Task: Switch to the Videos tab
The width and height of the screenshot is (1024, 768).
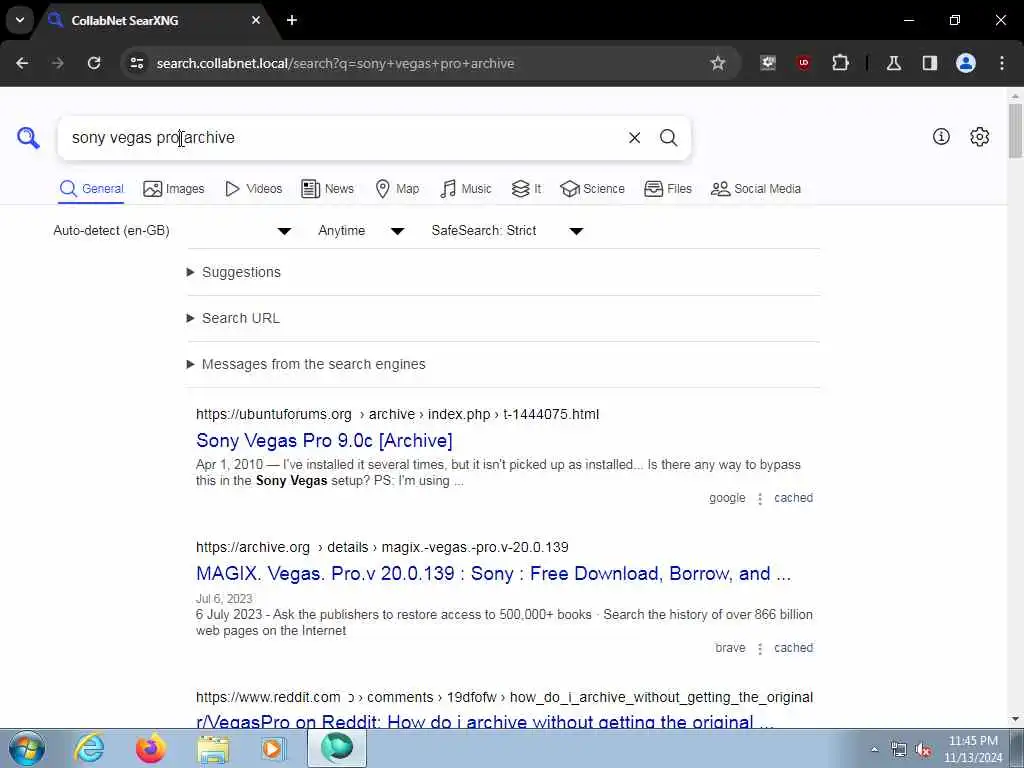Action: [x=253, y=189]
